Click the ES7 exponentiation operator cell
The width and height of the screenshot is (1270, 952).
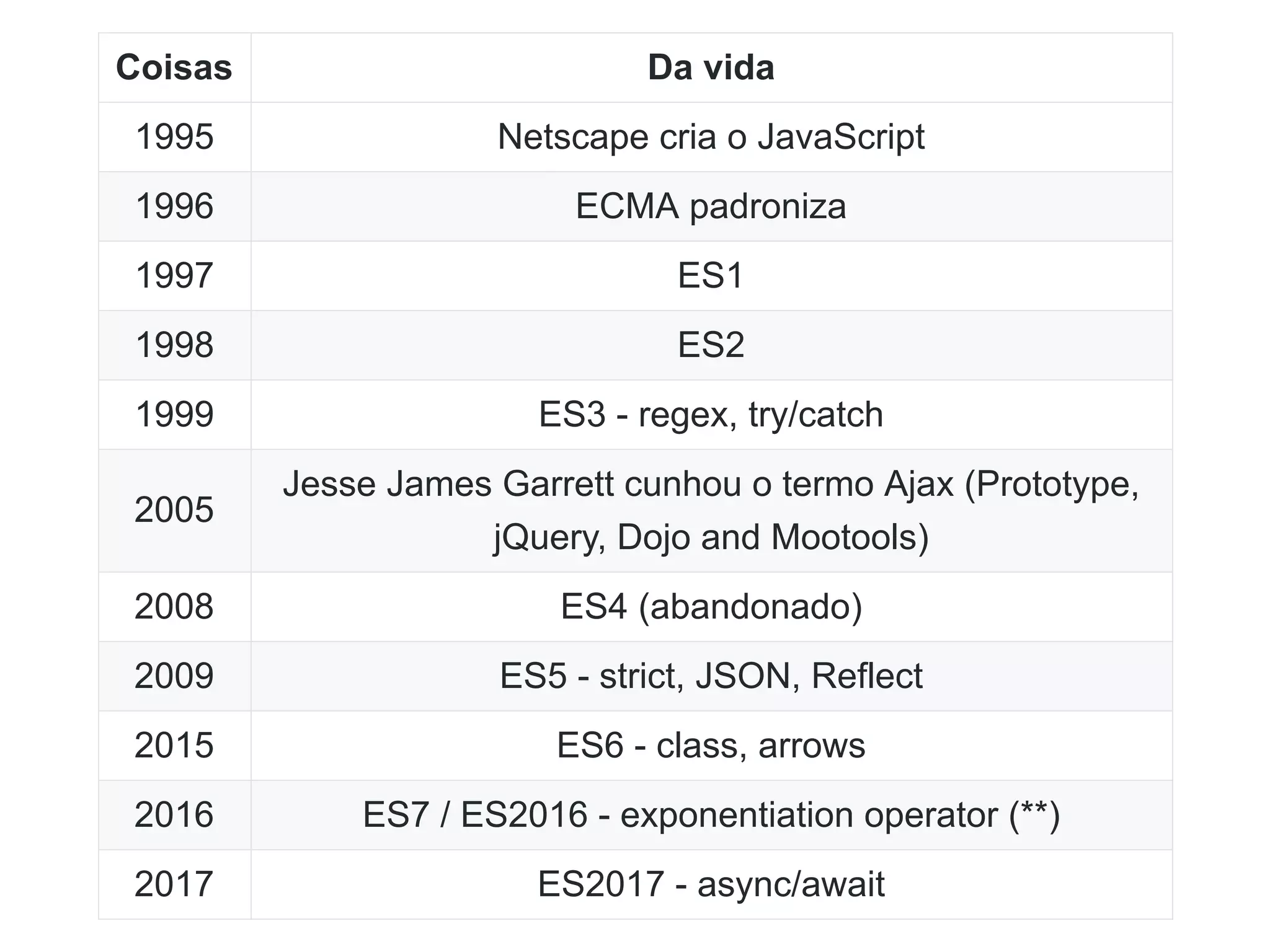tap(711, 815)
